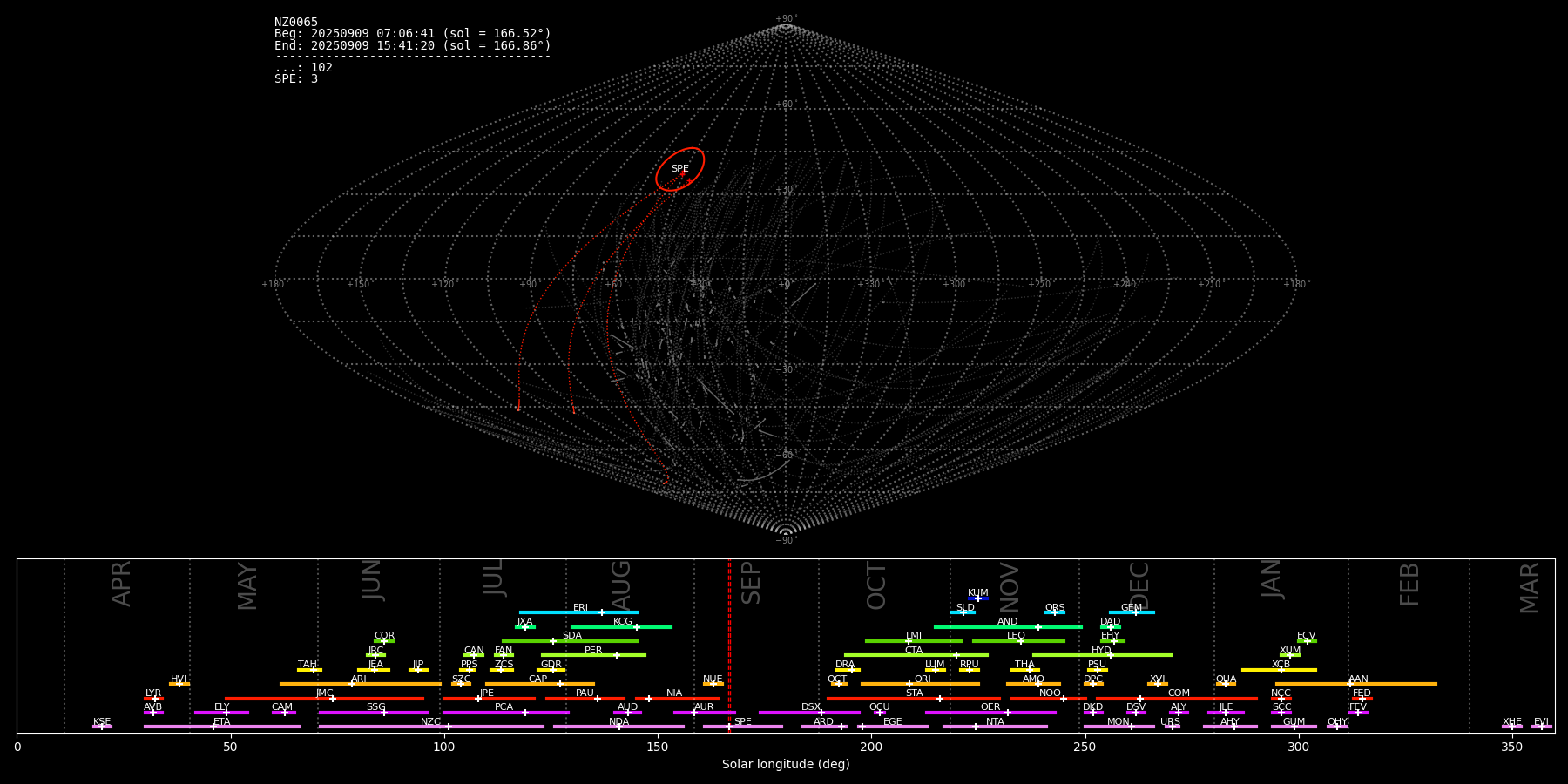Click the cyan GEM shower bar

(1132, 612)
